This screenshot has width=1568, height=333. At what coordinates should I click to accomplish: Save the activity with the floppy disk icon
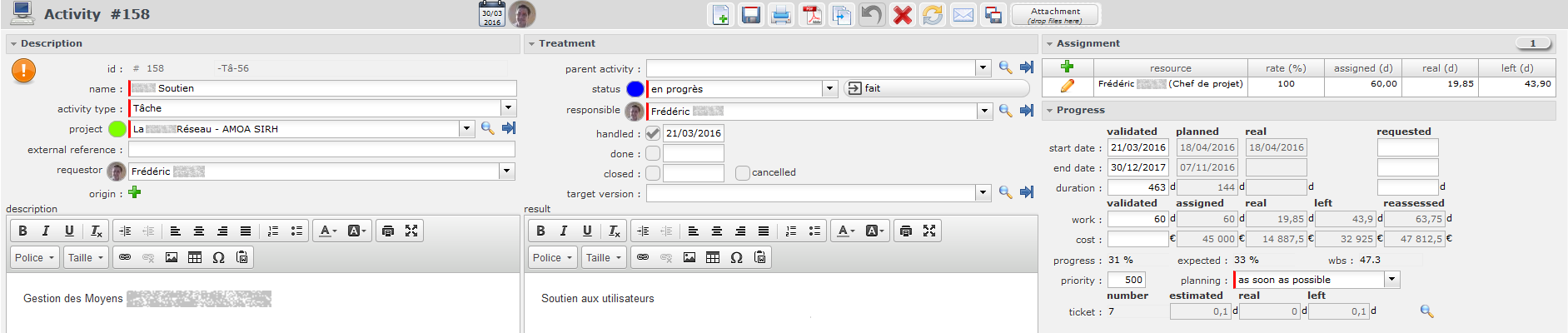(x=751, y=14)
